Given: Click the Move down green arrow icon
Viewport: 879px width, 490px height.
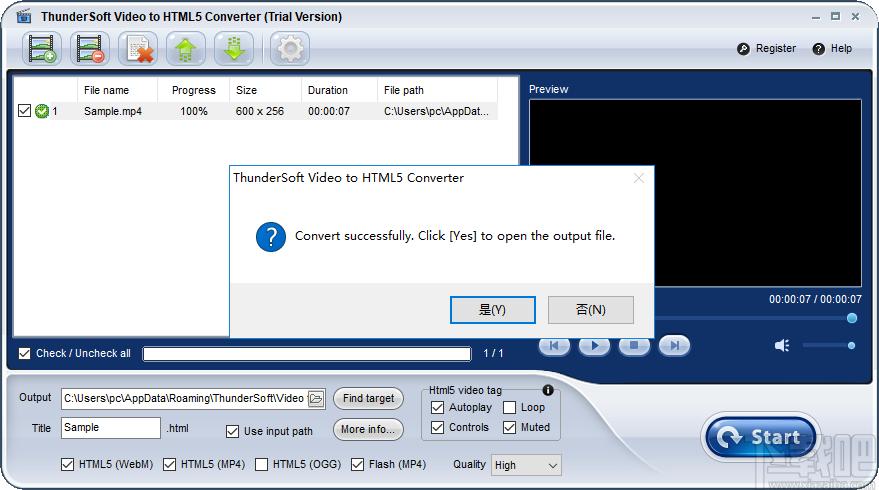Looking at the screenshot, I should pos(234,49).
